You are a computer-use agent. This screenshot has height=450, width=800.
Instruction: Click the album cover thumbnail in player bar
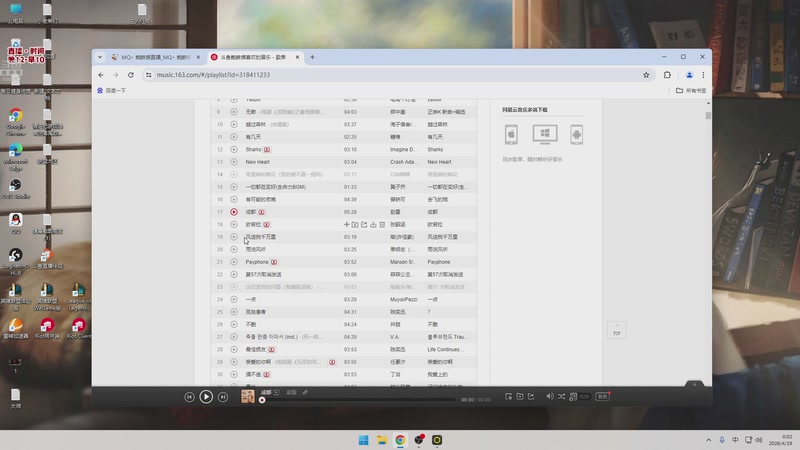coord(247,396)
